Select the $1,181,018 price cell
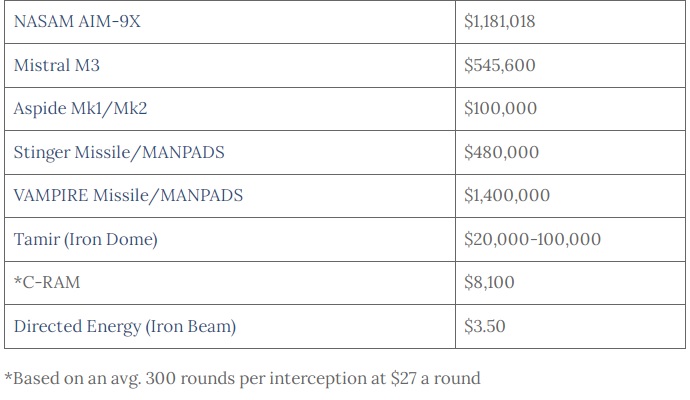The height and width of the screenshot is (400, 690). [x=570, y=22]
